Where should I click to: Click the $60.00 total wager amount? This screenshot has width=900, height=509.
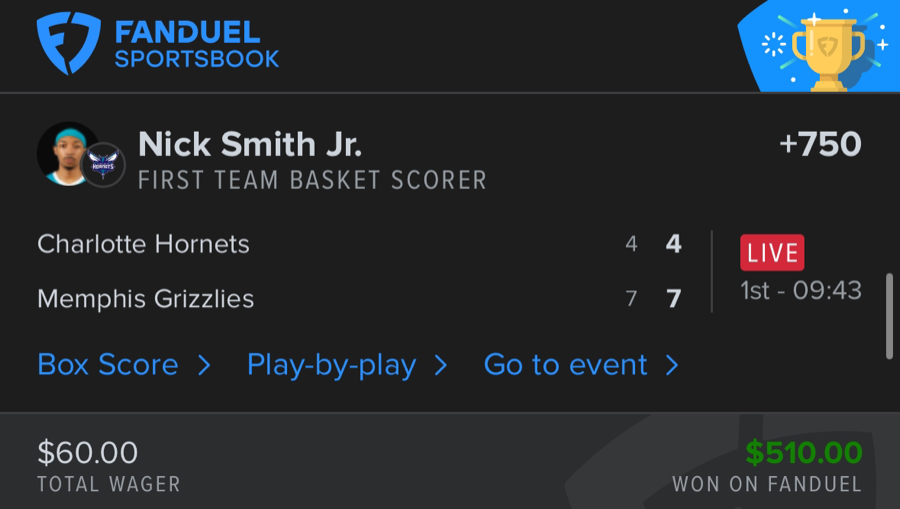tap(88, 453)
